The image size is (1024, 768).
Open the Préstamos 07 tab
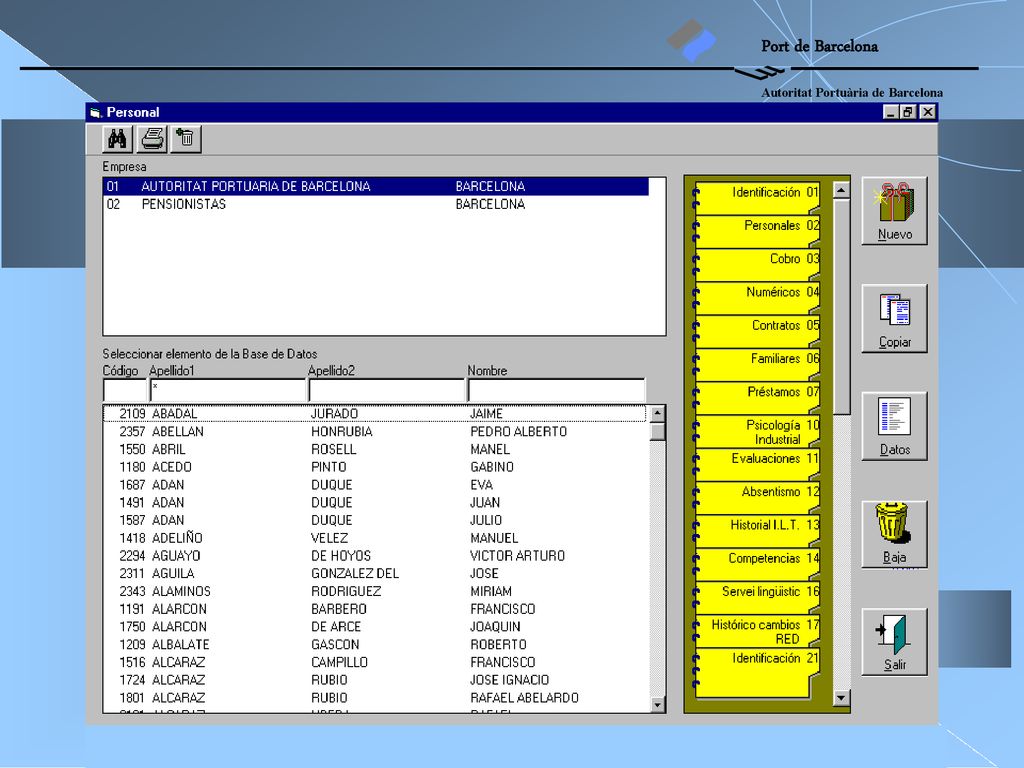[x=758, y=396]
